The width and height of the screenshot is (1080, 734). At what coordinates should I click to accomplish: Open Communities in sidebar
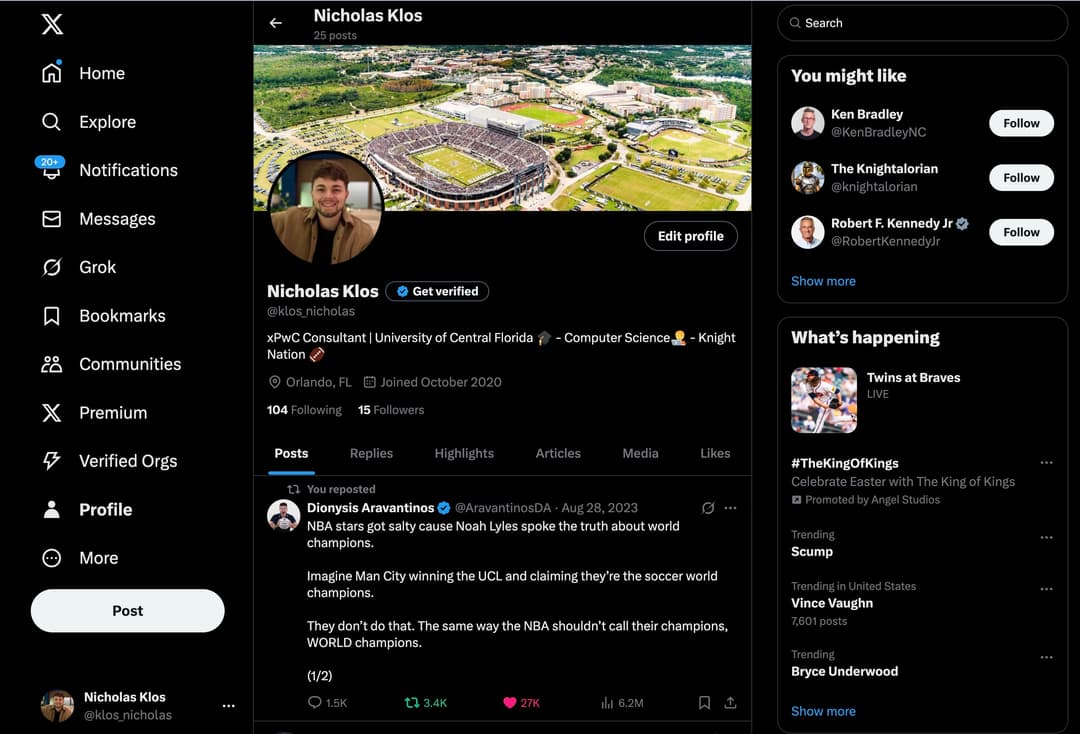112,364
